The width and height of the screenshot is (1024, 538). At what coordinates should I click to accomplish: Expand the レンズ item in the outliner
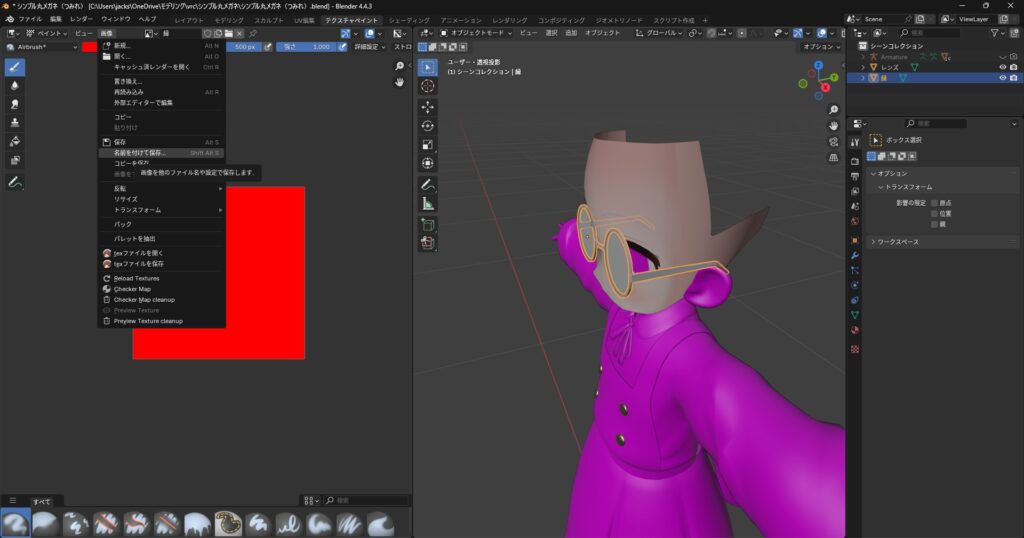pos(863,67)
